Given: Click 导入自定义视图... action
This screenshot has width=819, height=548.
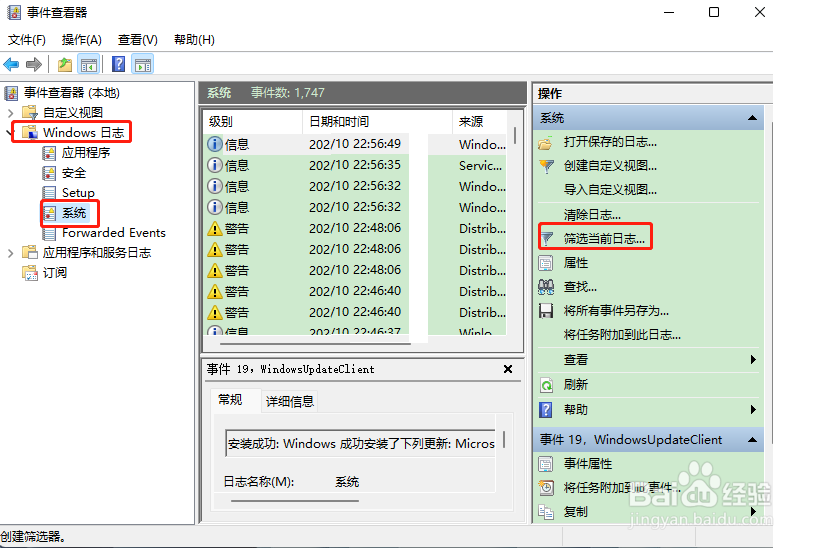Looking at the screenshot, I should (610, 190).
